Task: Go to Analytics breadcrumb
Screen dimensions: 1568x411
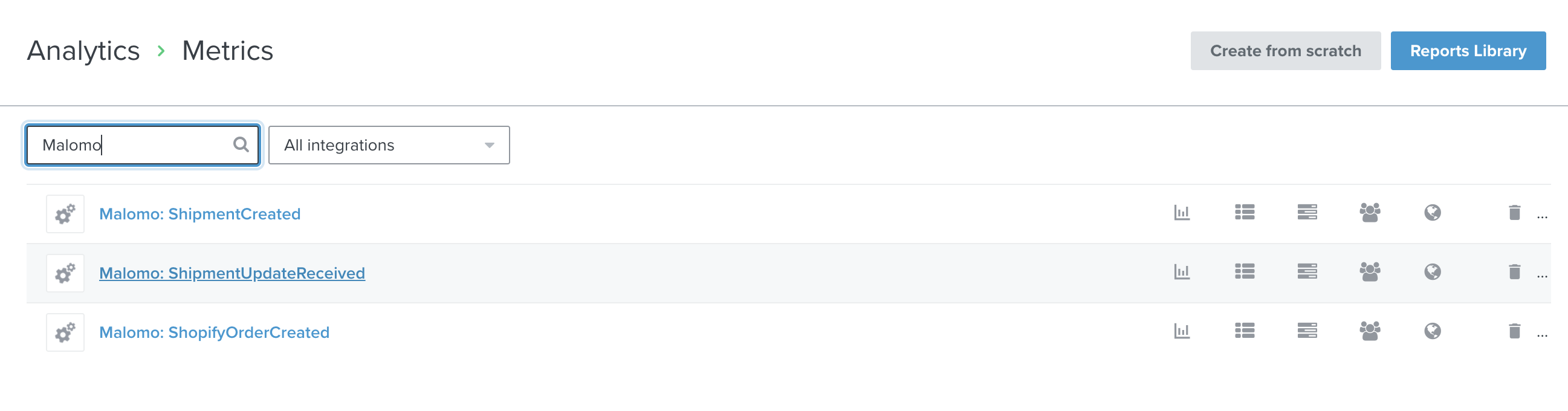Action: 83,51
